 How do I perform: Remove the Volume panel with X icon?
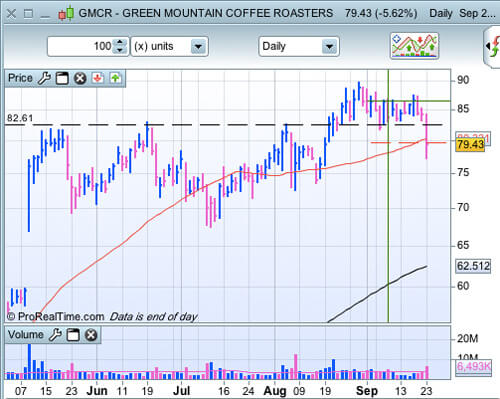pyautogui.click(x=91, y=335)
